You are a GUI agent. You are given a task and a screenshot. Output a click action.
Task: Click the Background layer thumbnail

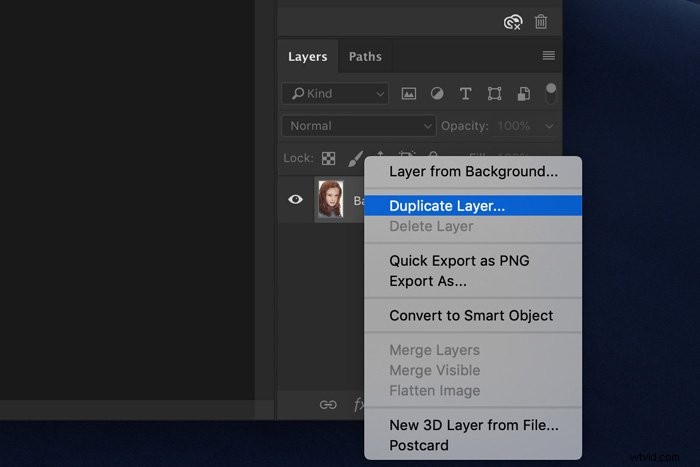click(330, 200)
